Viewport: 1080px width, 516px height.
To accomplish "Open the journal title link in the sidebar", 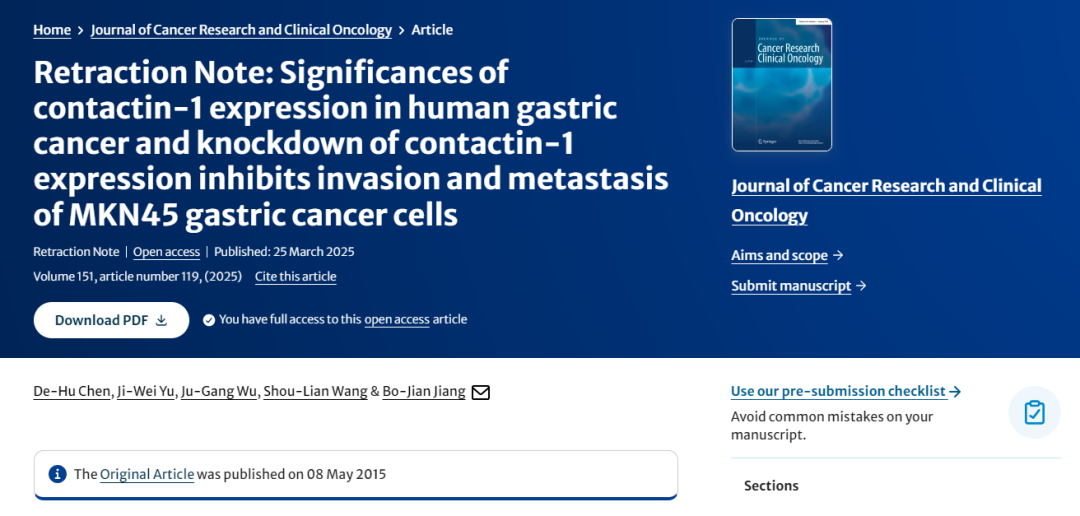I will (x=886, y=200).
